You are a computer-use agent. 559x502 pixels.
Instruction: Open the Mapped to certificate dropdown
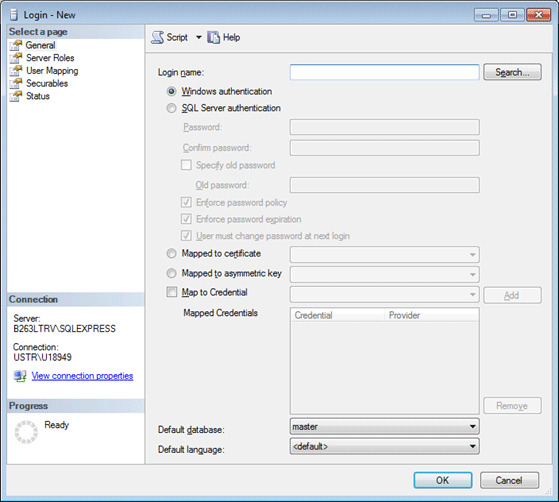472,255
